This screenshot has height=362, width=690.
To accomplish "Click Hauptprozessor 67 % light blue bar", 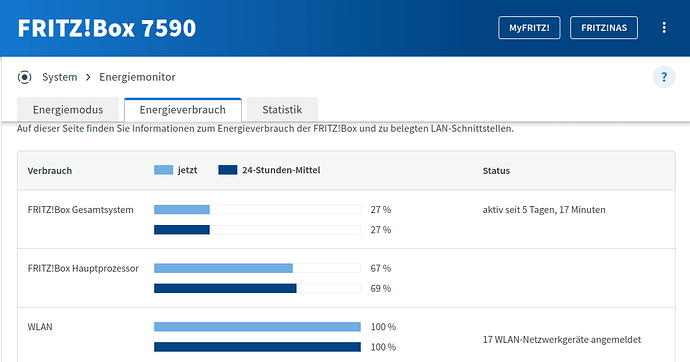I will (x=223, y=268).
